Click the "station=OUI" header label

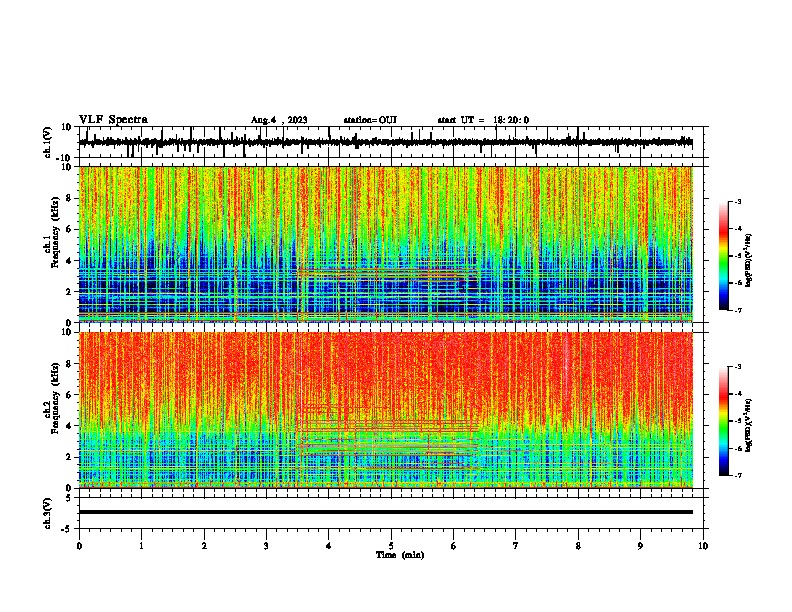click(370, 120)
